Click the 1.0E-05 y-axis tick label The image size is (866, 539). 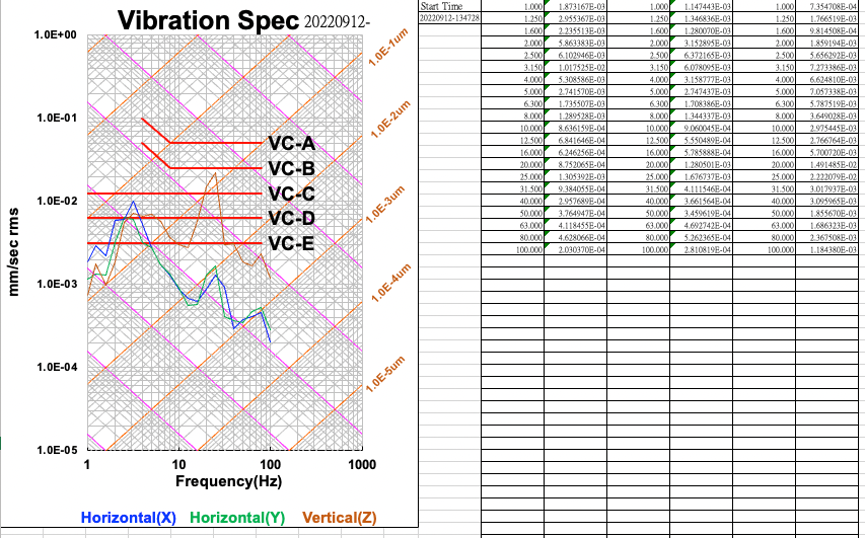55,450
